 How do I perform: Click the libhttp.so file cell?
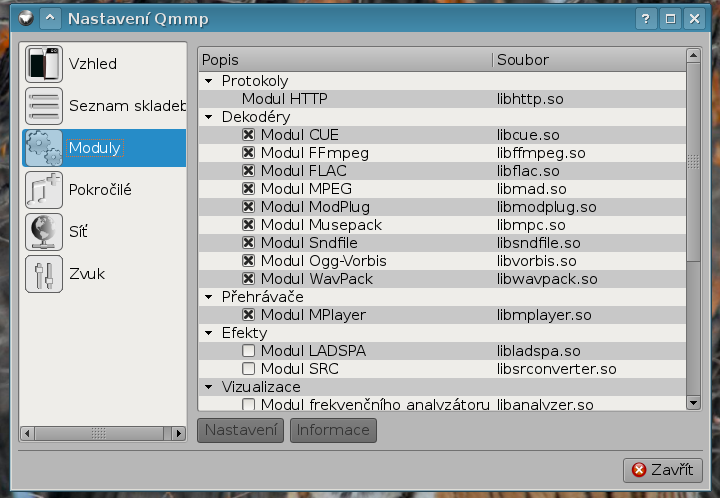pos(530,99)
